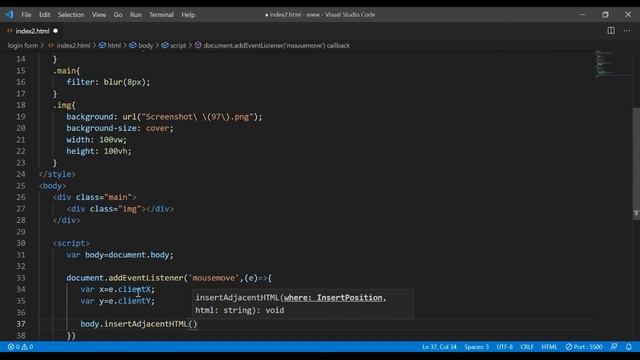Open the File menu

click(26, 15)
